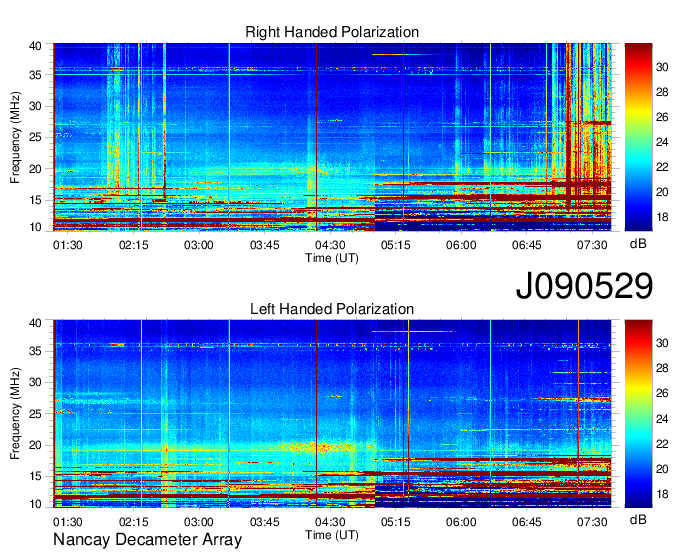Viewport: 680px width, 552px height.
Task: Click the 15 MHz frequency tick of Right Handed plot
Action: 35,200
